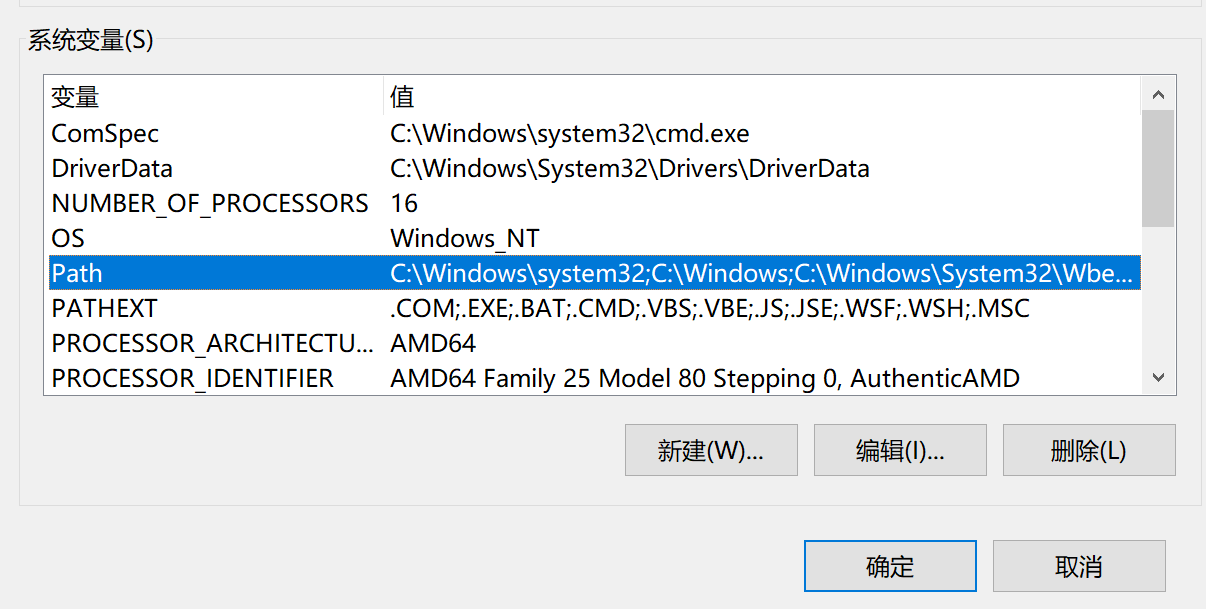This screenshot has width=1206, height=609.
Task: Click the Path value showing system32 paths
Action: 700,273
